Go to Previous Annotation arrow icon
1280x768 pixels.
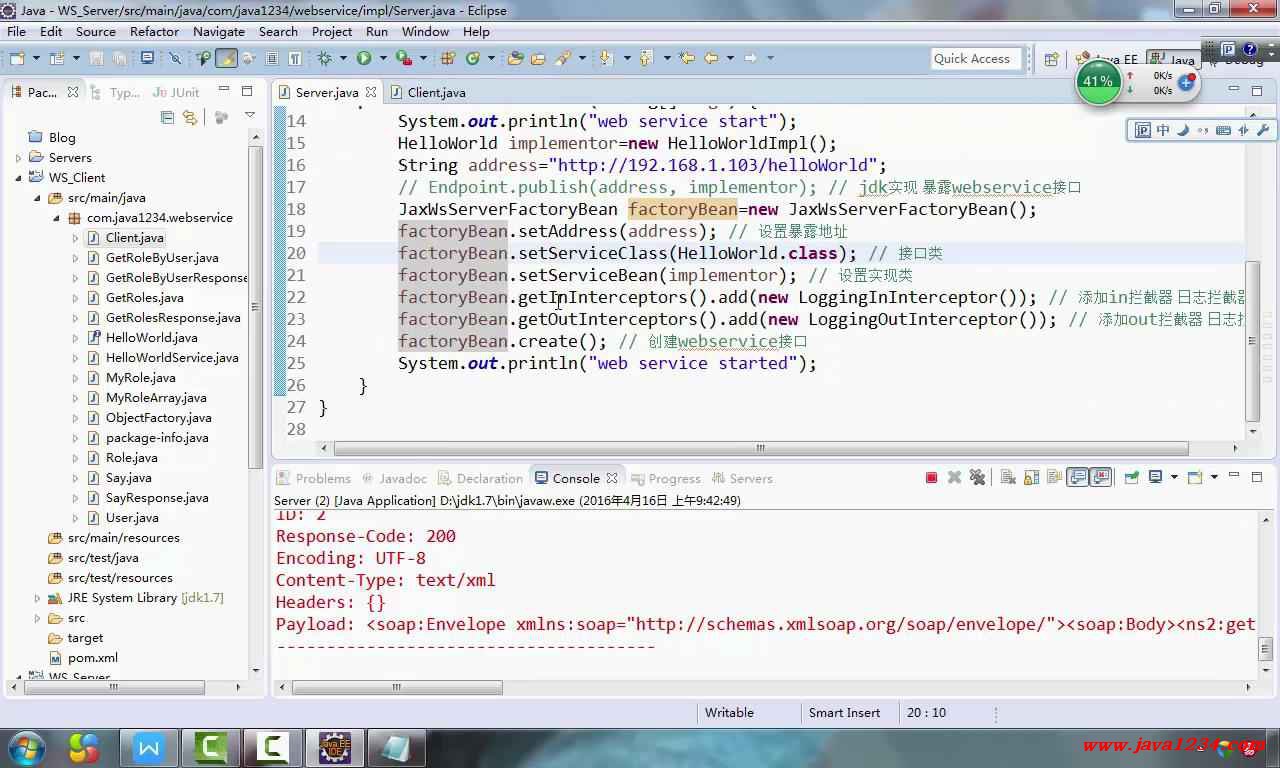pyautogui.click(x=646, y=58)
